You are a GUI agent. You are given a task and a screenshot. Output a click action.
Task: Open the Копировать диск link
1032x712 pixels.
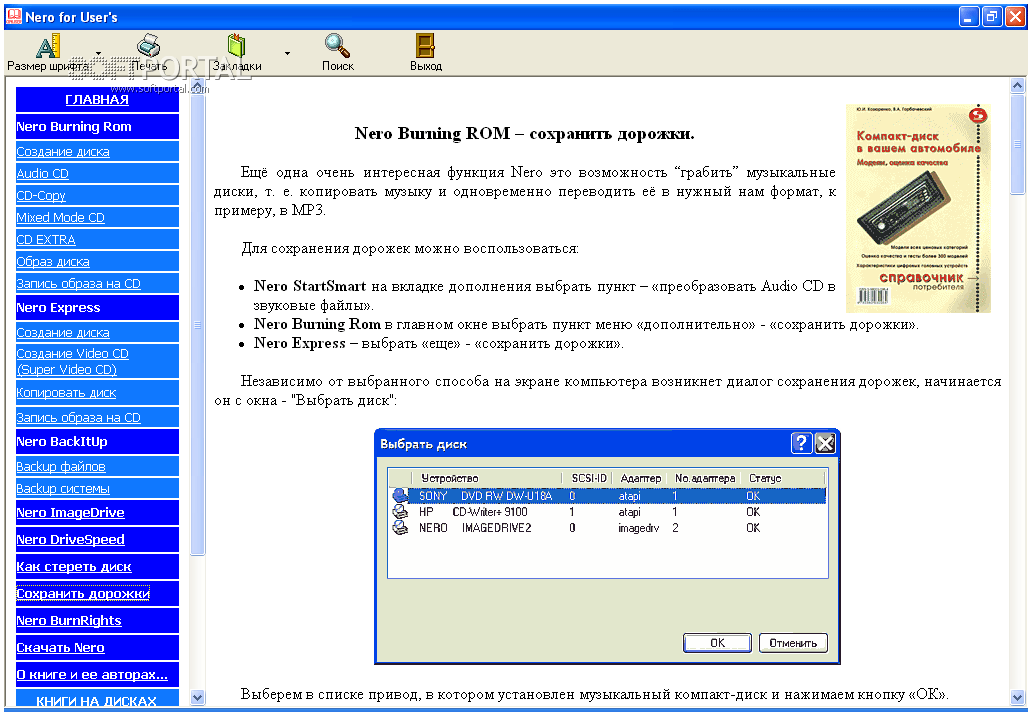[x=66, y=393]
